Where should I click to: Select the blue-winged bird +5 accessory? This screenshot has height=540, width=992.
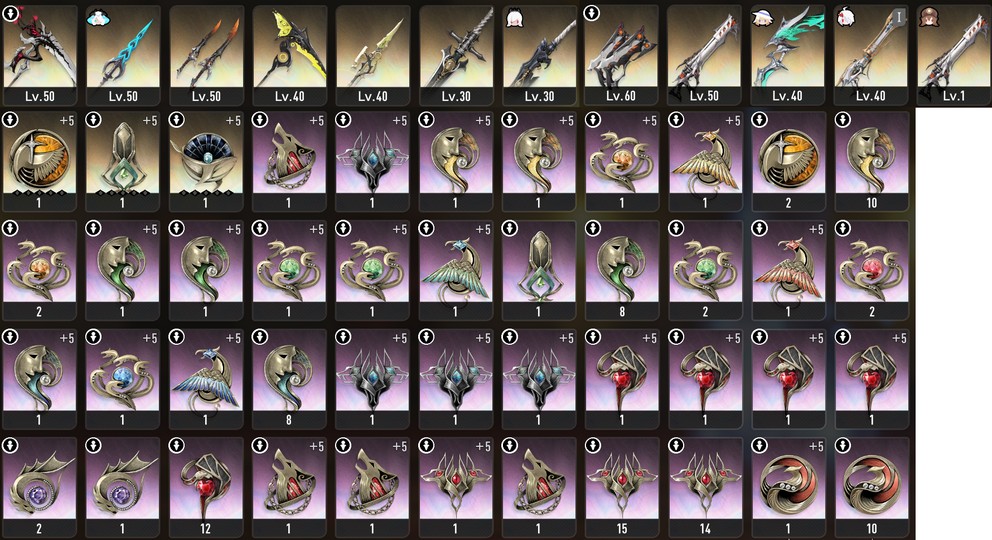(x=206, y=379)
